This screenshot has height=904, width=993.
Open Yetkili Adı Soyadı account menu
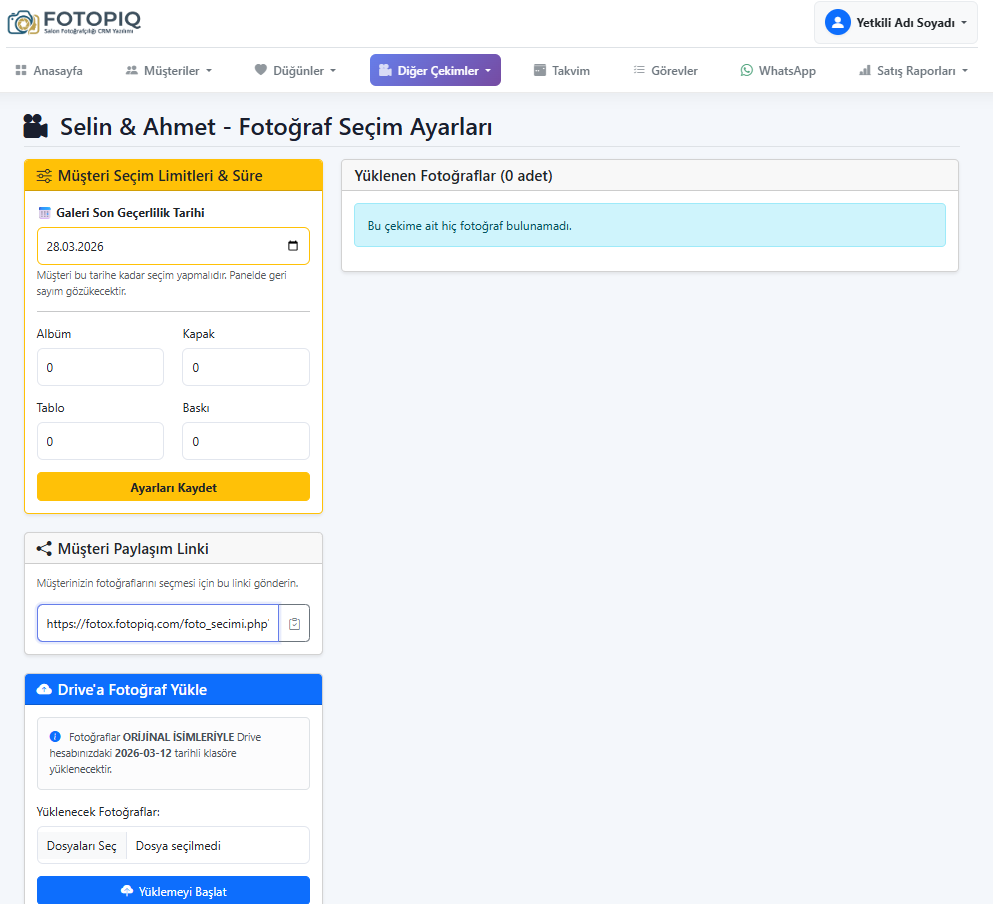click(x=895, y=23)
